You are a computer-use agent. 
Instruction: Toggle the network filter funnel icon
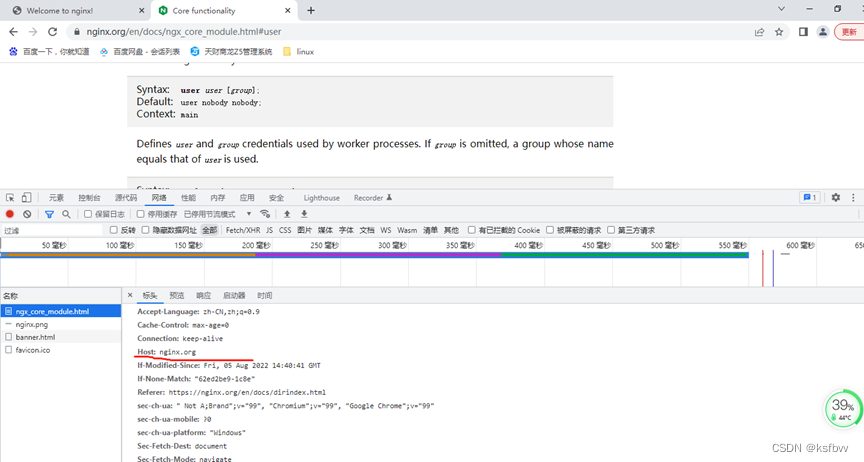click(x=49, y=214)
